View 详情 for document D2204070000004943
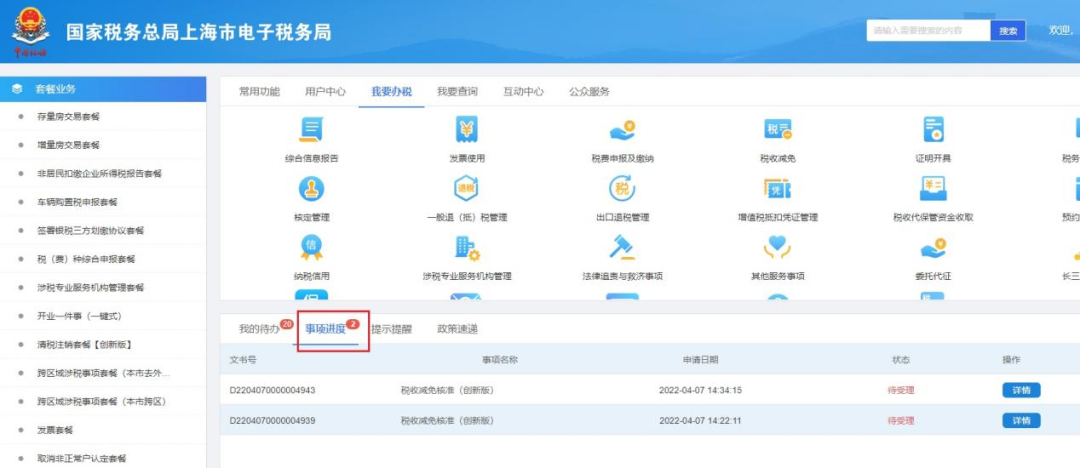 (x=1021, y=390)
